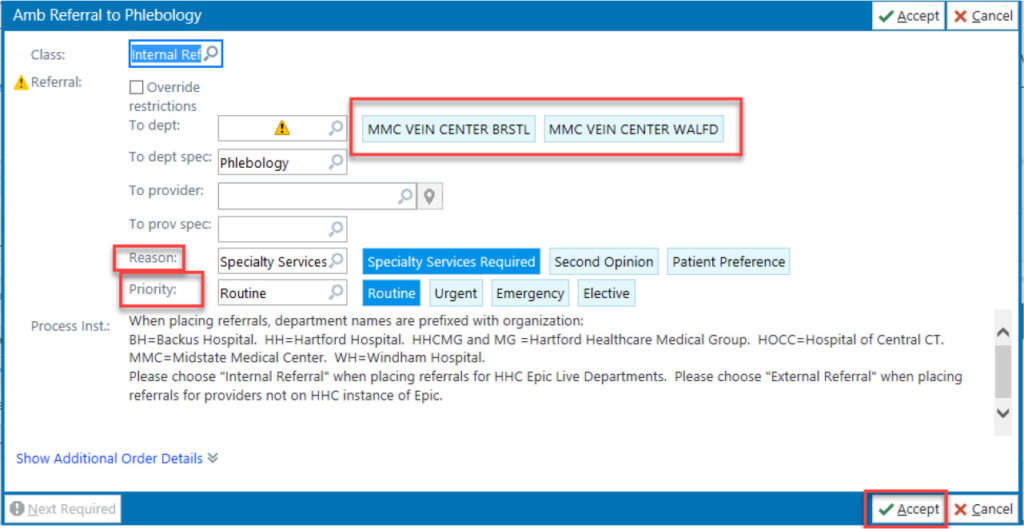Viewport: 1024px width, 529px height.
Task: Click the Class field with Internal Ref
Action: point(175,54)
